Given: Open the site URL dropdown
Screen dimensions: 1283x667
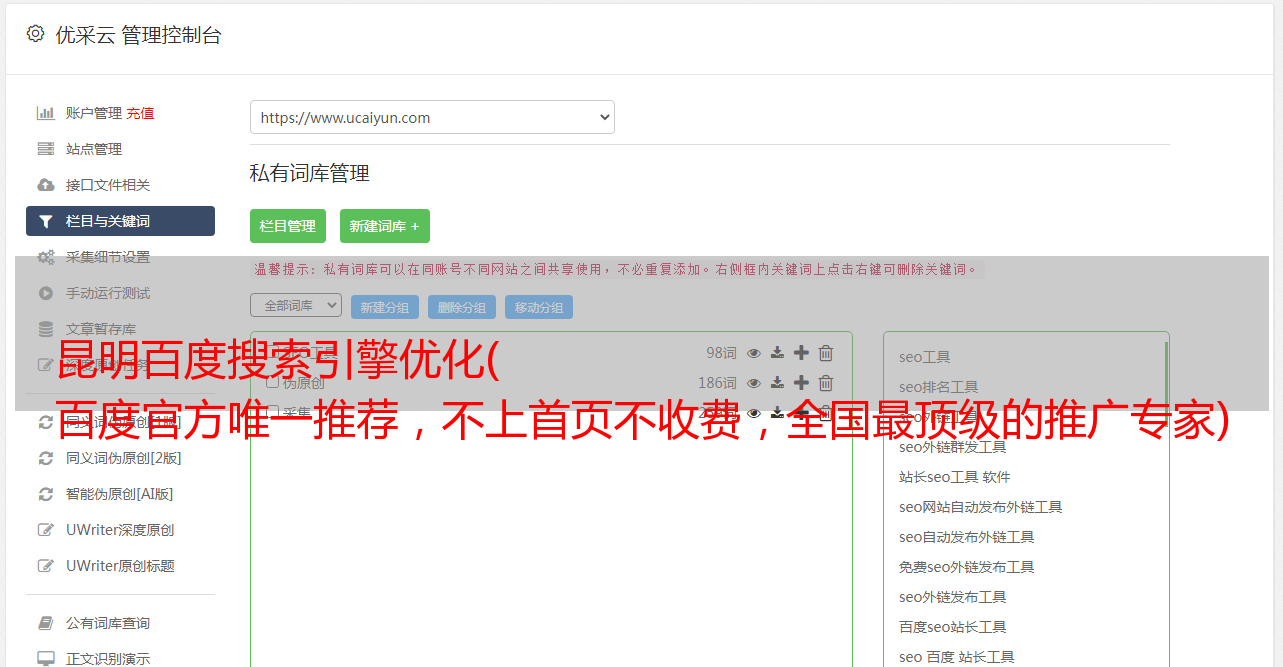Looking at the screenshot, I should point(432,117).
